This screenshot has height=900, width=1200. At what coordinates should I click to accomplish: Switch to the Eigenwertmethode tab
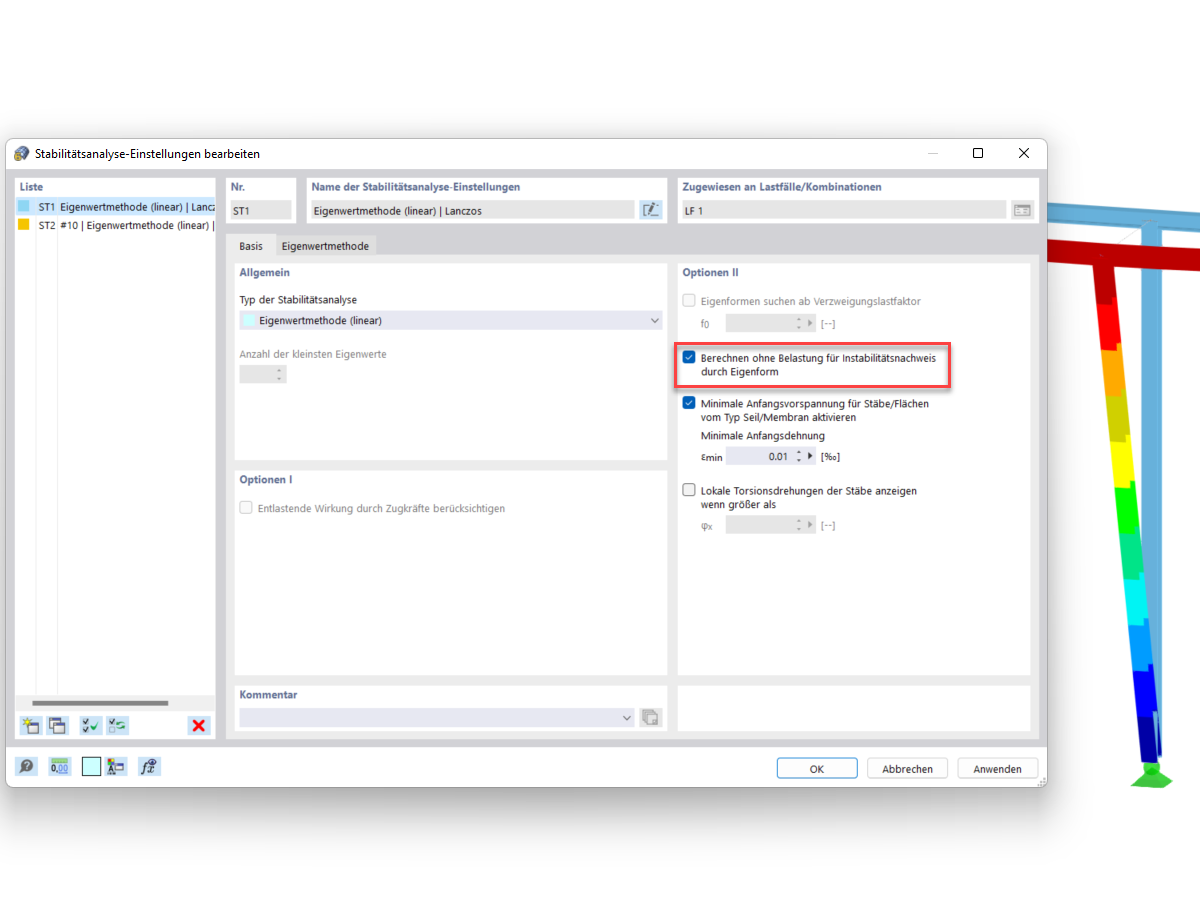pos(324,244)
